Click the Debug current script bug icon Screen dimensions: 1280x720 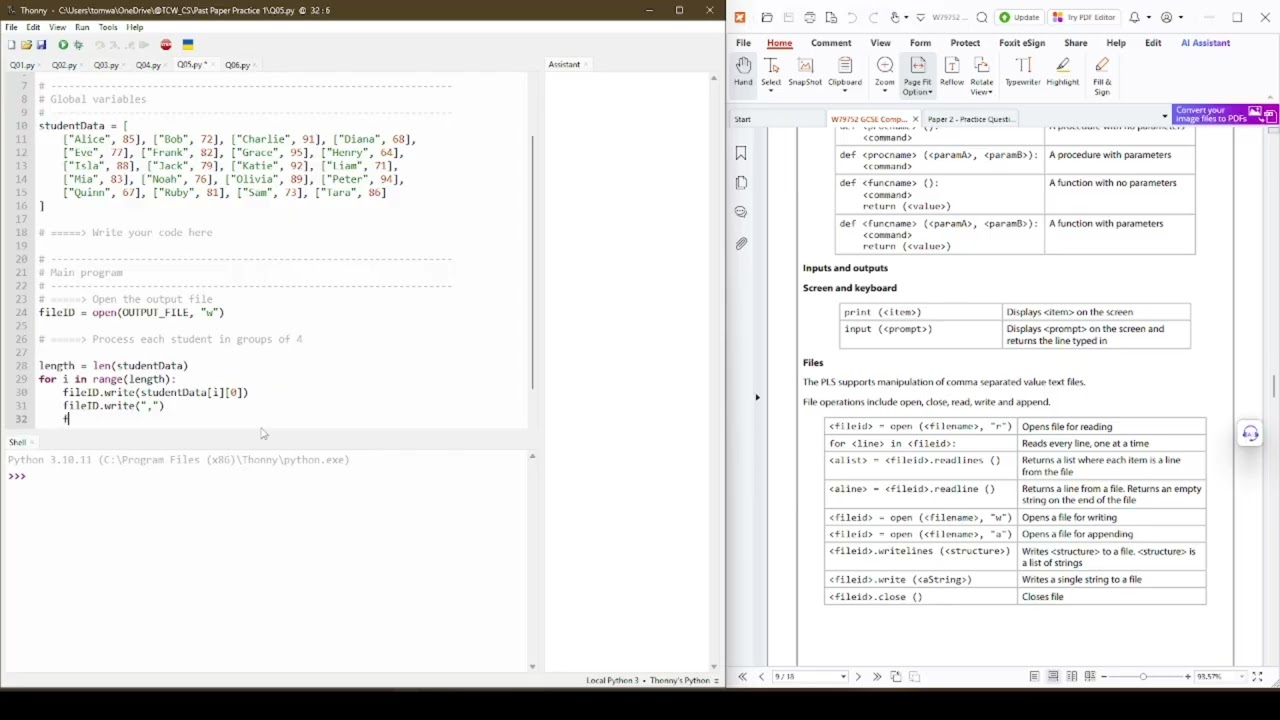tap(78, 45)
